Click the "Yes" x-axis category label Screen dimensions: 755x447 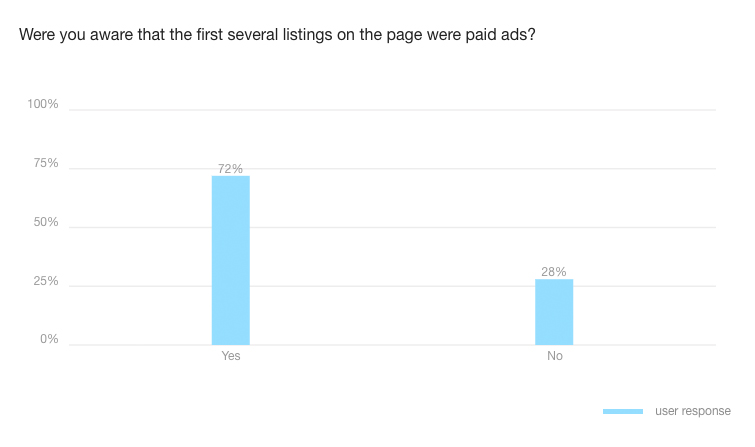pos(230,356)
